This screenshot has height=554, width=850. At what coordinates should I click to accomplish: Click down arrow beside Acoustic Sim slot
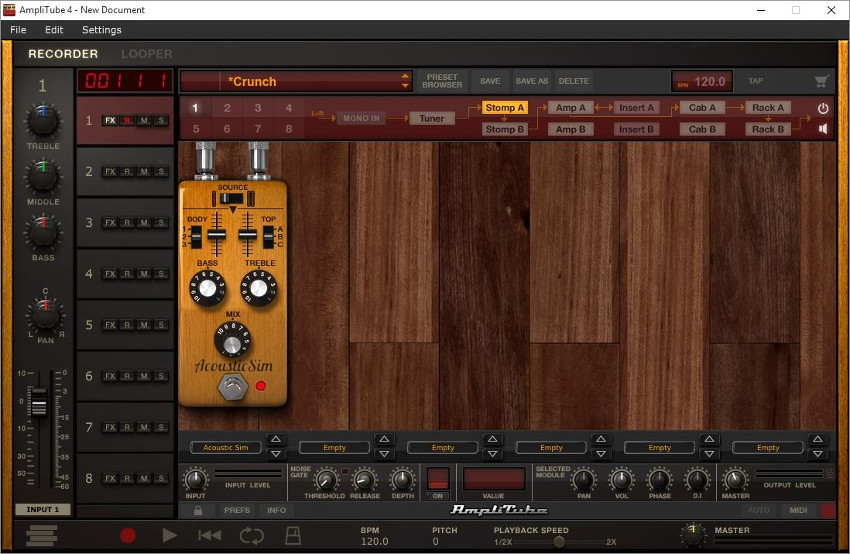276,454
